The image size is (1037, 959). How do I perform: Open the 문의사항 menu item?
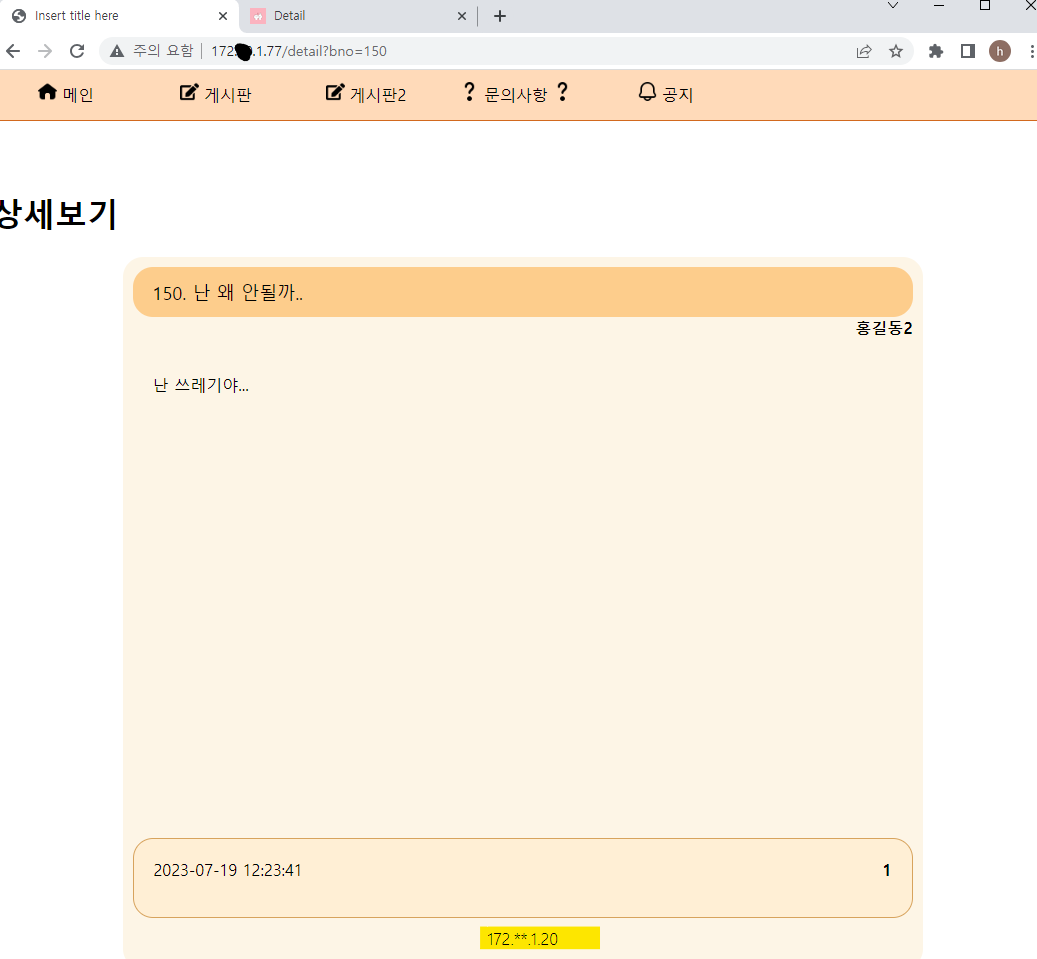[516, 95]
